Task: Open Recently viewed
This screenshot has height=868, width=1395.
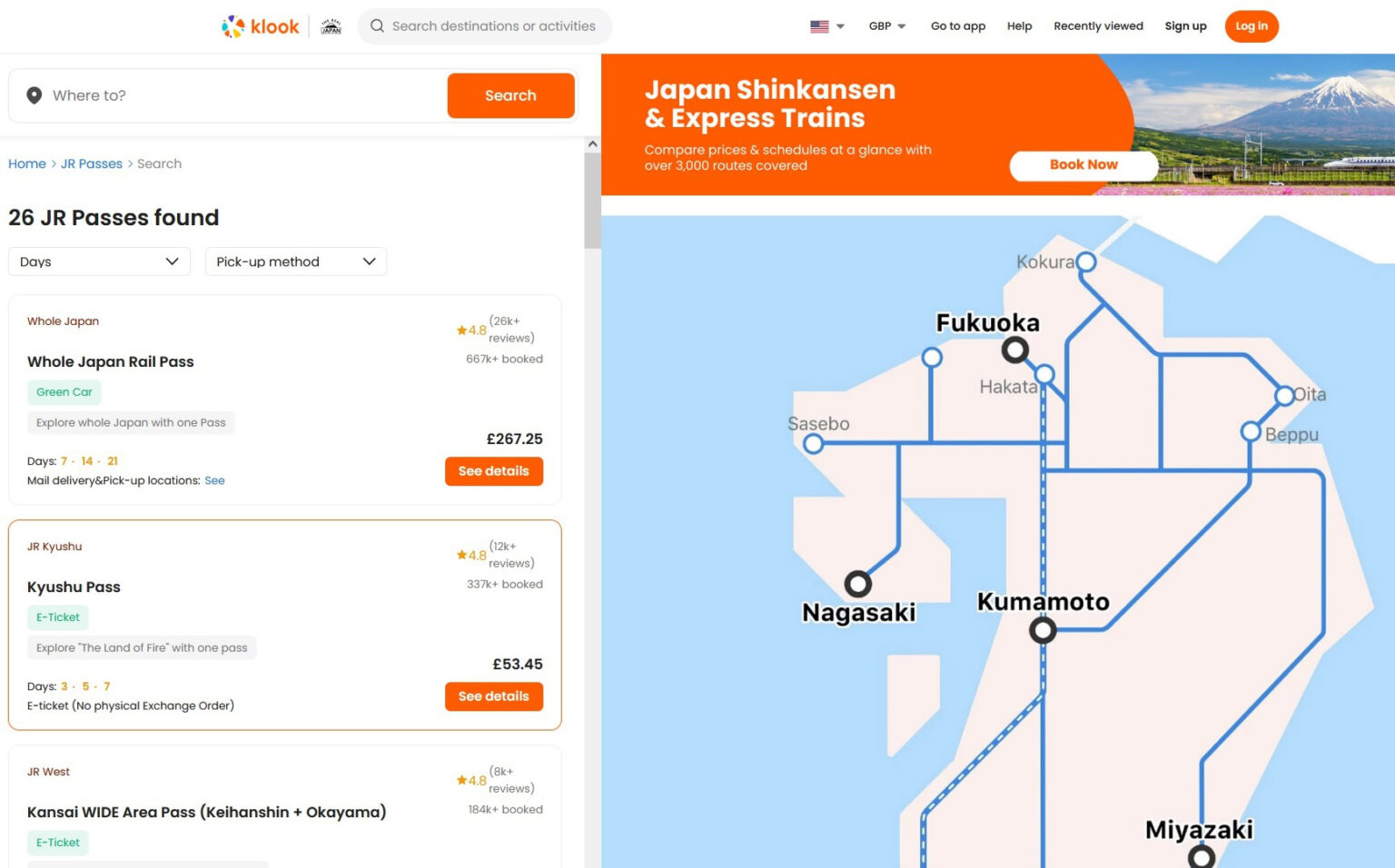Action: click(1098, 26)
